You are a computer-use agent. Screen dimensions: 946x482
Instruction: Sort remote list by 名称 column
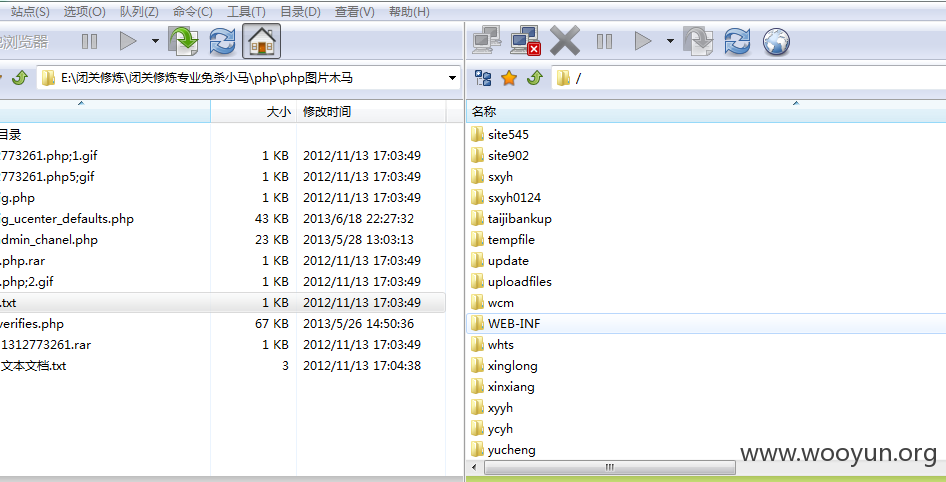(x=706, y=112)
